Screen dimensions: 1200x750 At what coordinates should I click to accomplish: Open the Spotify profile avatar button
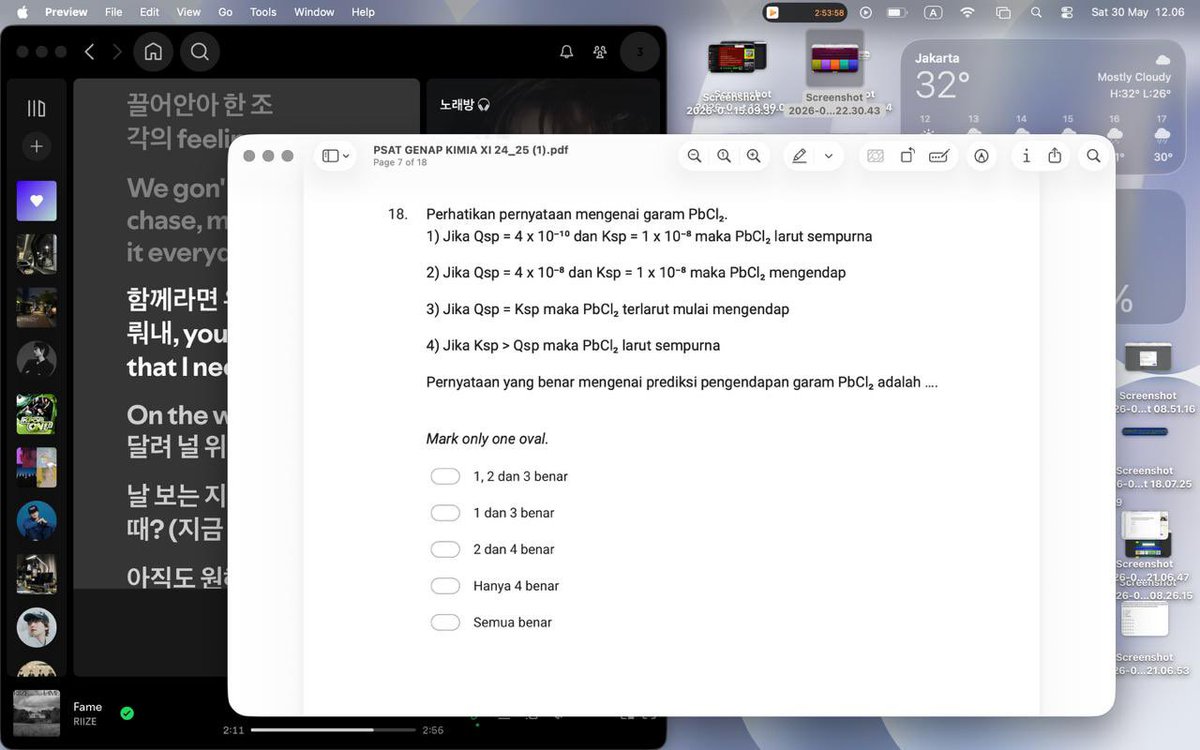pyautogui.click(x=640, y=52)
